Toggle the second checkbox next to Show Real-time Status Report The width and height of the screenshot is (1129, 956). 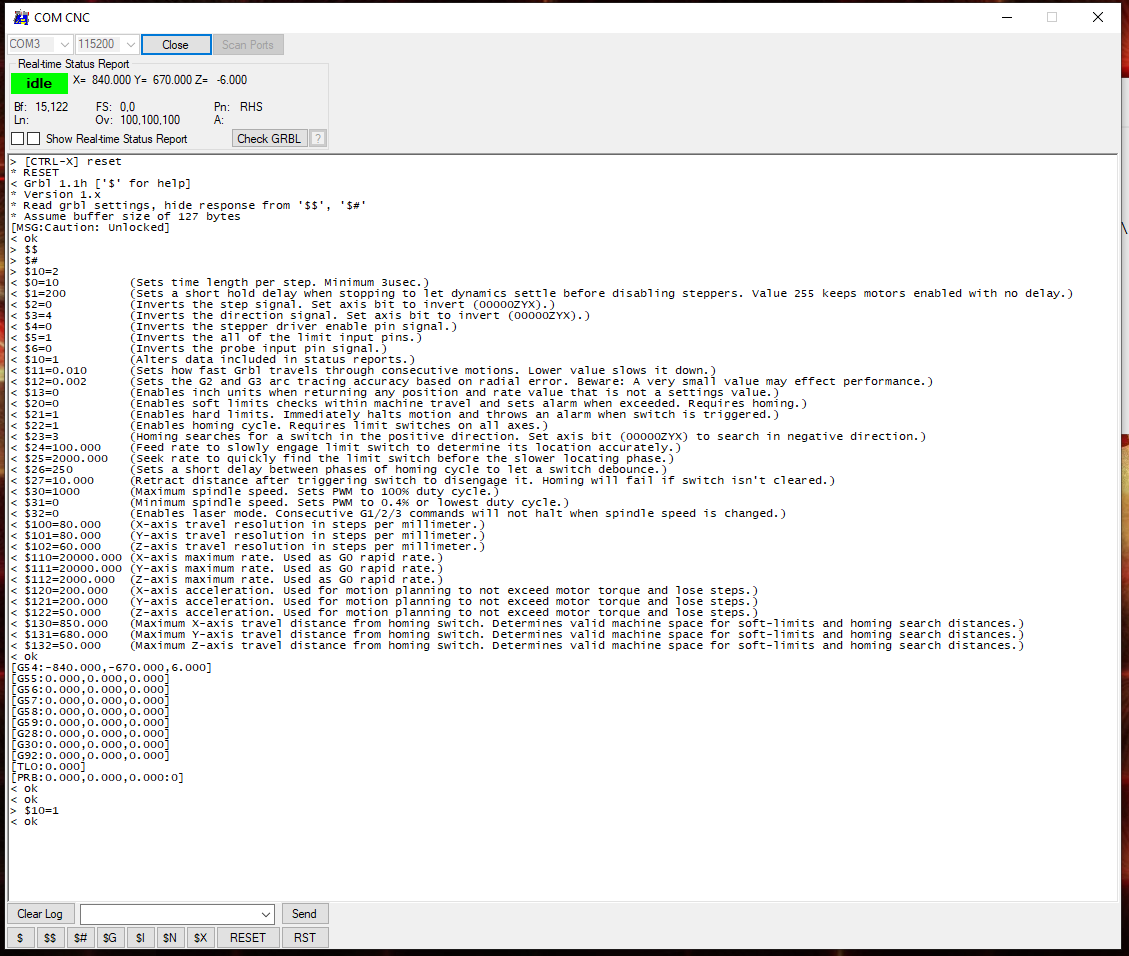click(34, 139)
